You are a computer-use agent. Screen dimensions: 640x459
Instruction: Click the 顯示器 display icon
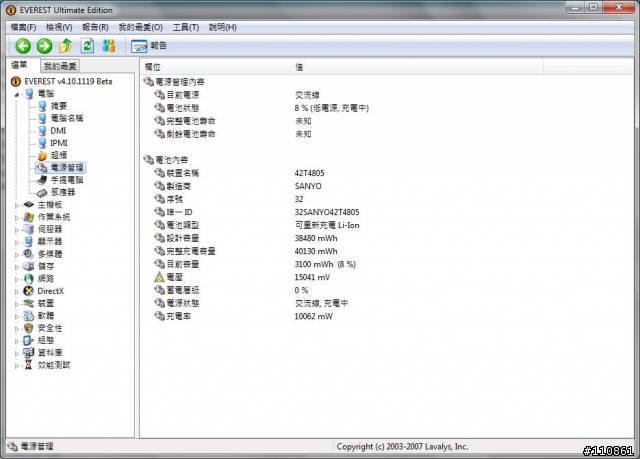[x=29, y=242]
